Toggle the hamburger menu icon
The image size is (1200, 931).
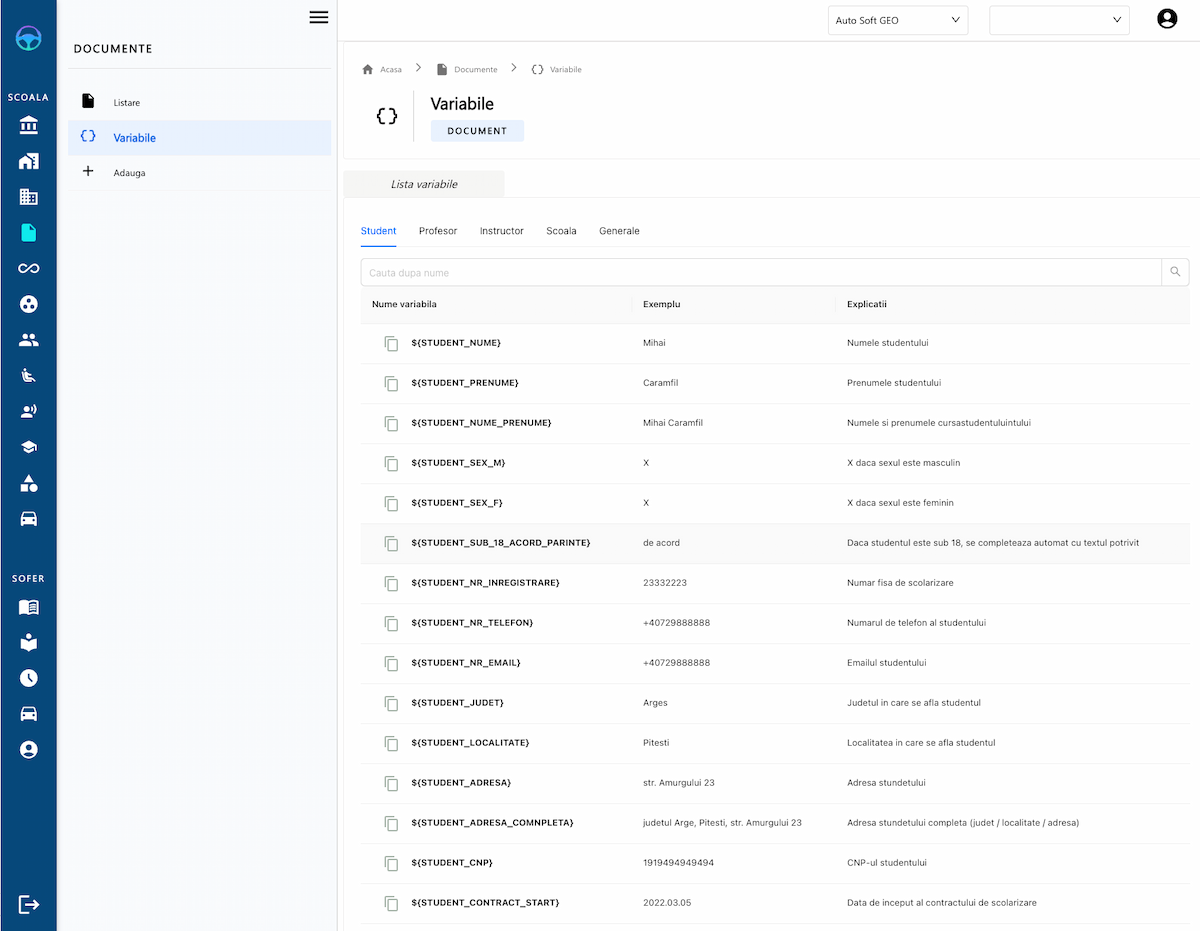pos(319,17)
